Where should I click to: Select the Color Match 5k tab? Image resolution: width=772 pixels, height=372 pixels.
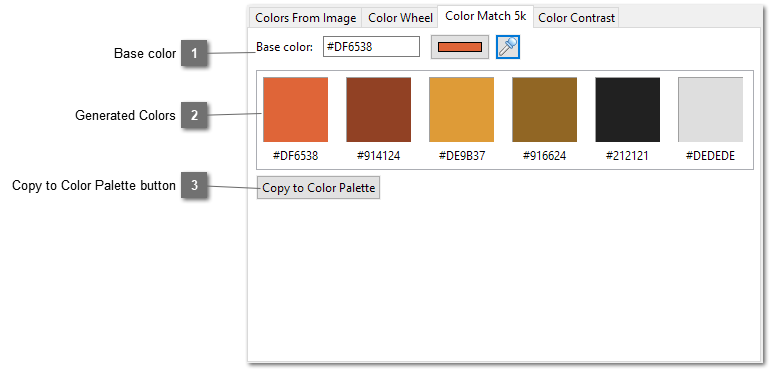pyautogui.click(x=485, y=16)
